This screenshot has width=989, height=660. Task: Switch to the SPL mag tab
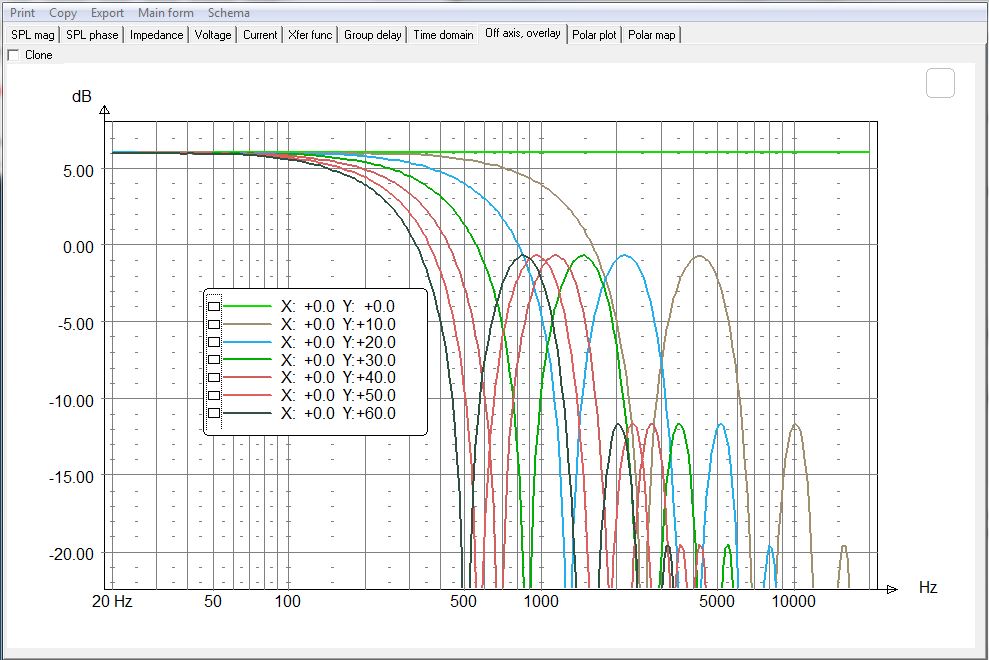pos(33,35)
